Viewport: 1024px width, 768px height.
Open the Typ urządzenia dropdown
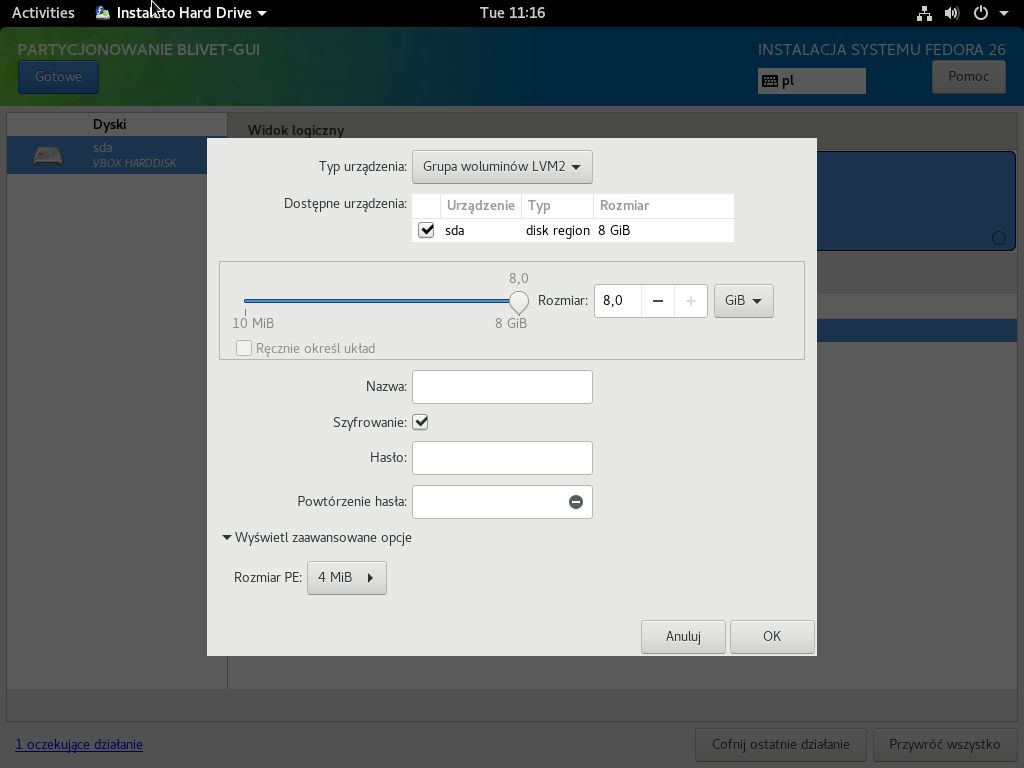(x=502, y=167)
